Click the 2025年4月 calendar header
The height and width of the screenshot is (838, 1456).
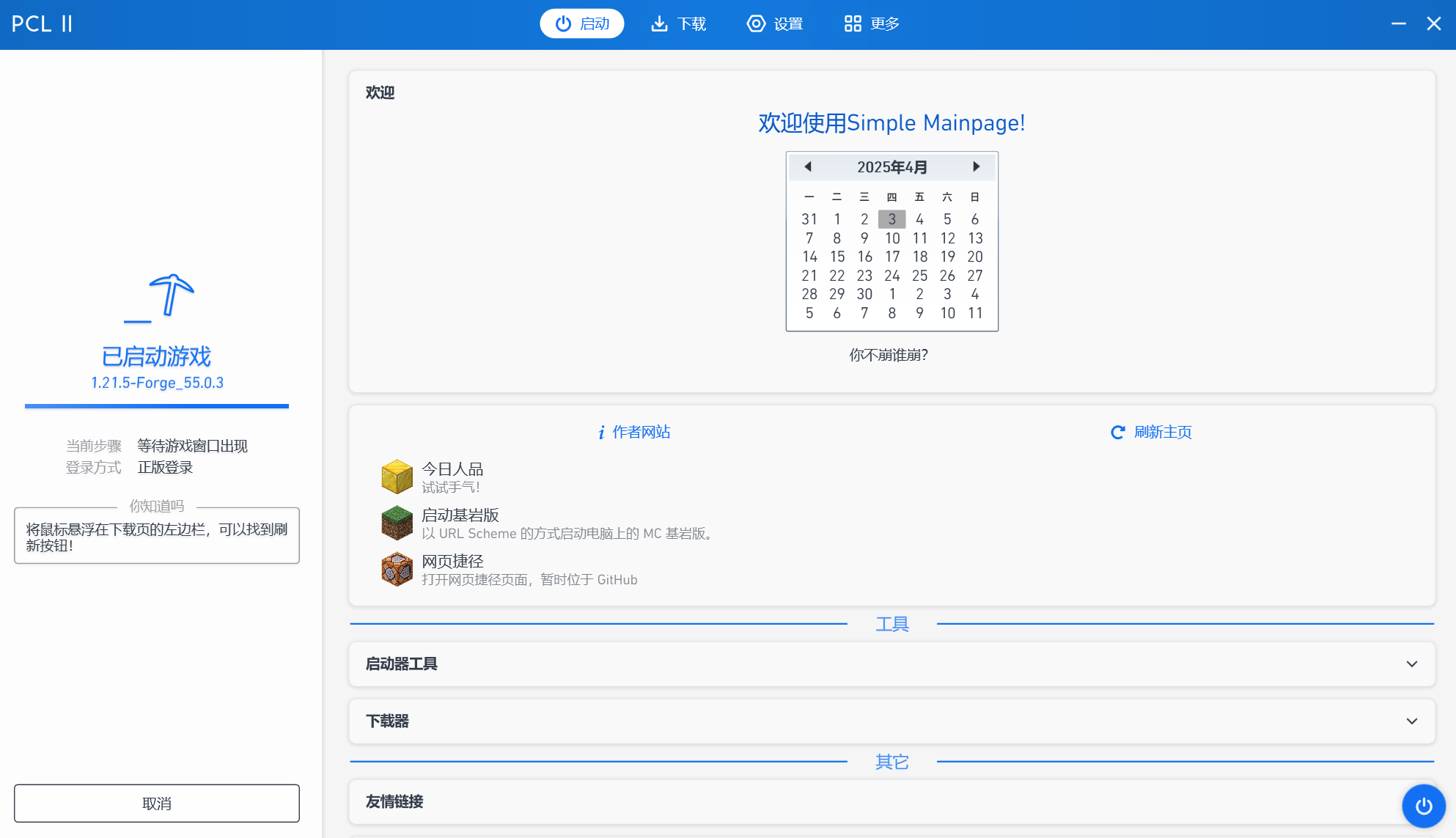pos(892,167)
